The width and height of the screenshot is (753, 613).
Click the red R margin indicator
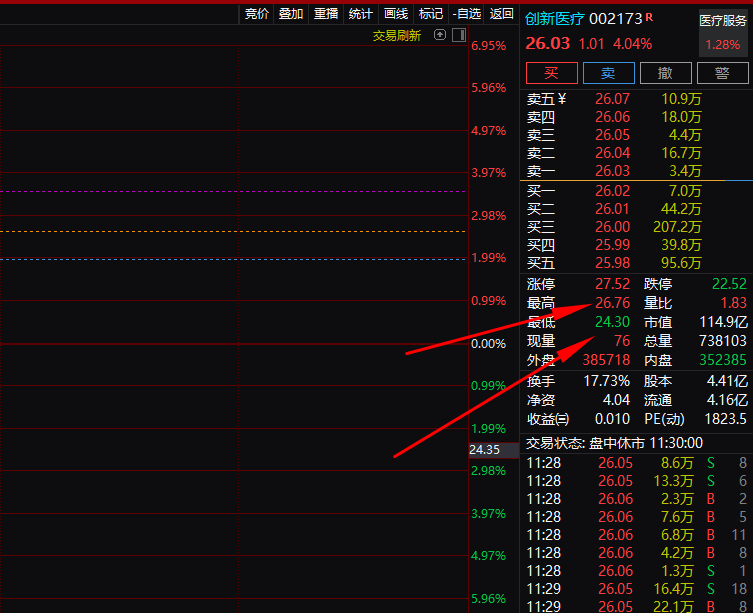[649, 17]
